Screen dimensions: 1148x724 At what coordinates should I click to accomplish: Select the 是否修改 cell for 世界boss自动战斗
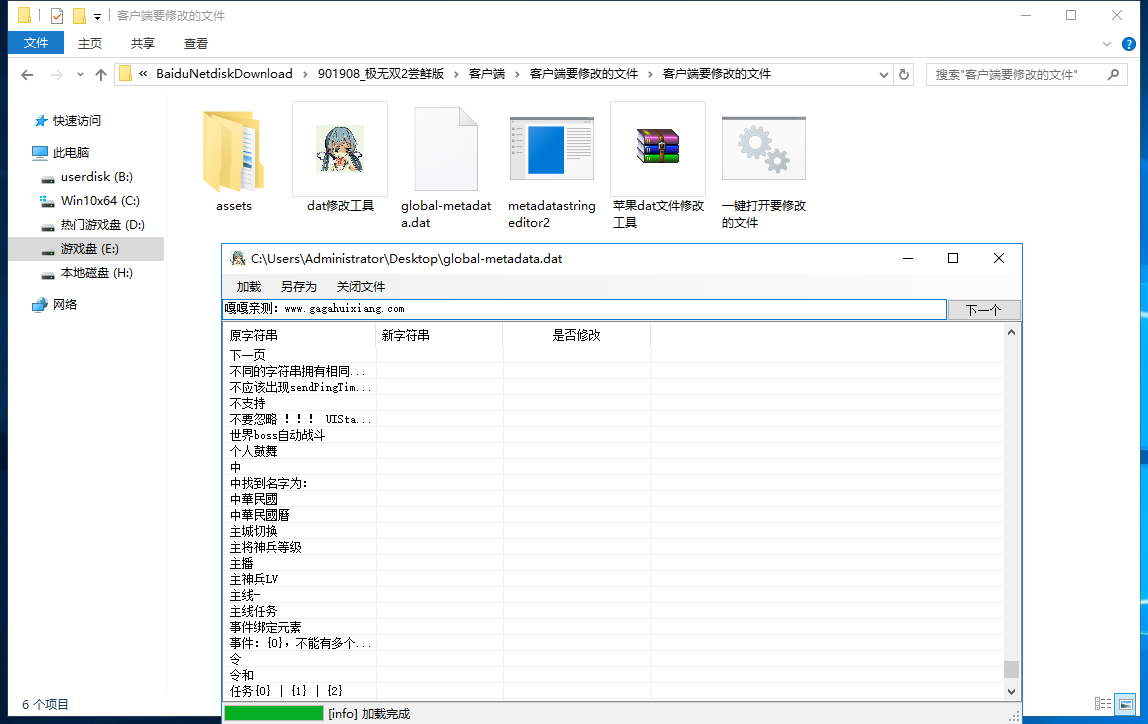[577, 434]
